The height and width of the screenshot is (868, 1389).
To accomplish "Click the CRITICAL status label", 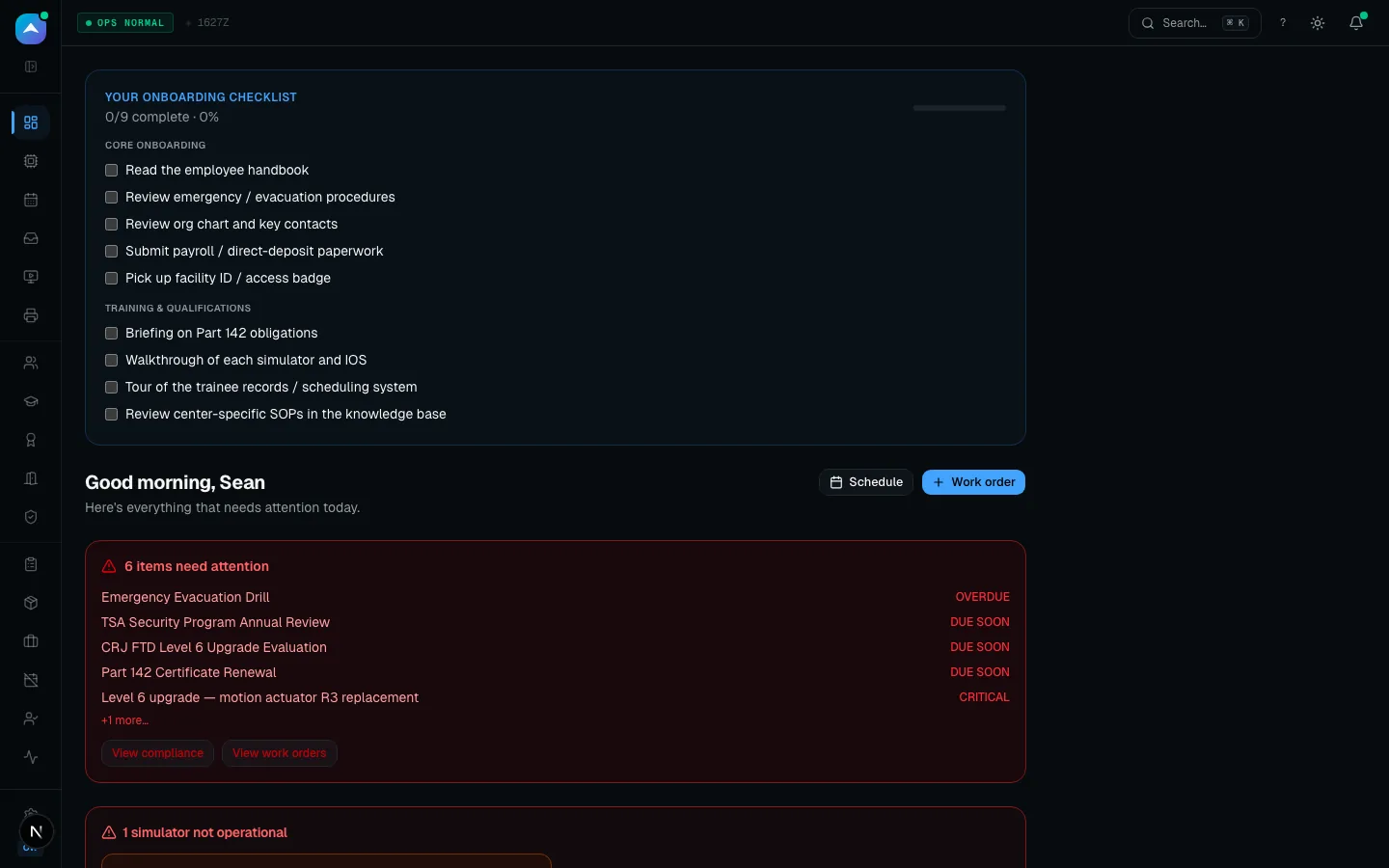I will [984, 697].
